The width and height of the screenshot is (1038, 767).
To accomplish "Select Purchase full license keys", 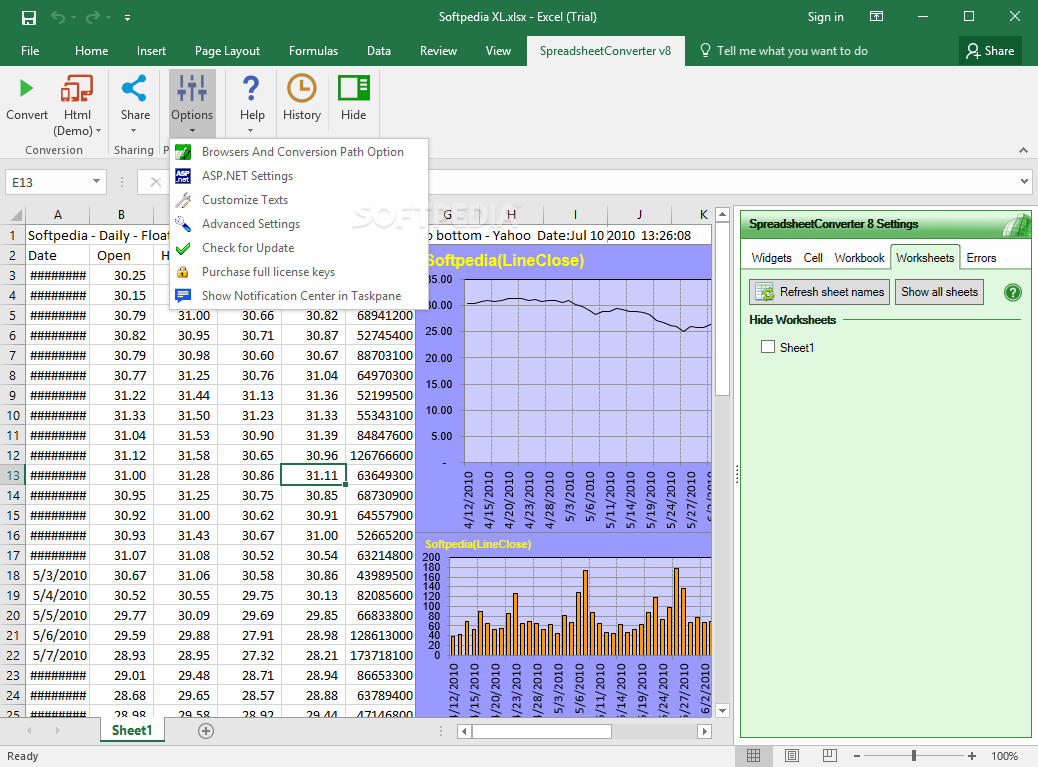I will (299, 272).
